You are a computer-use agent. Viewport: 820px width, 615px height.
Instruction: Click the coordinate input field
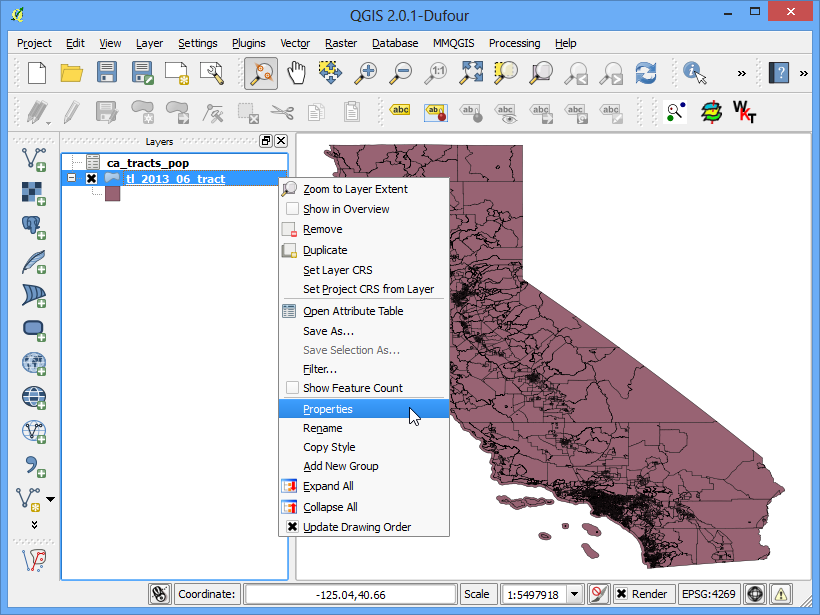[350, 595]
